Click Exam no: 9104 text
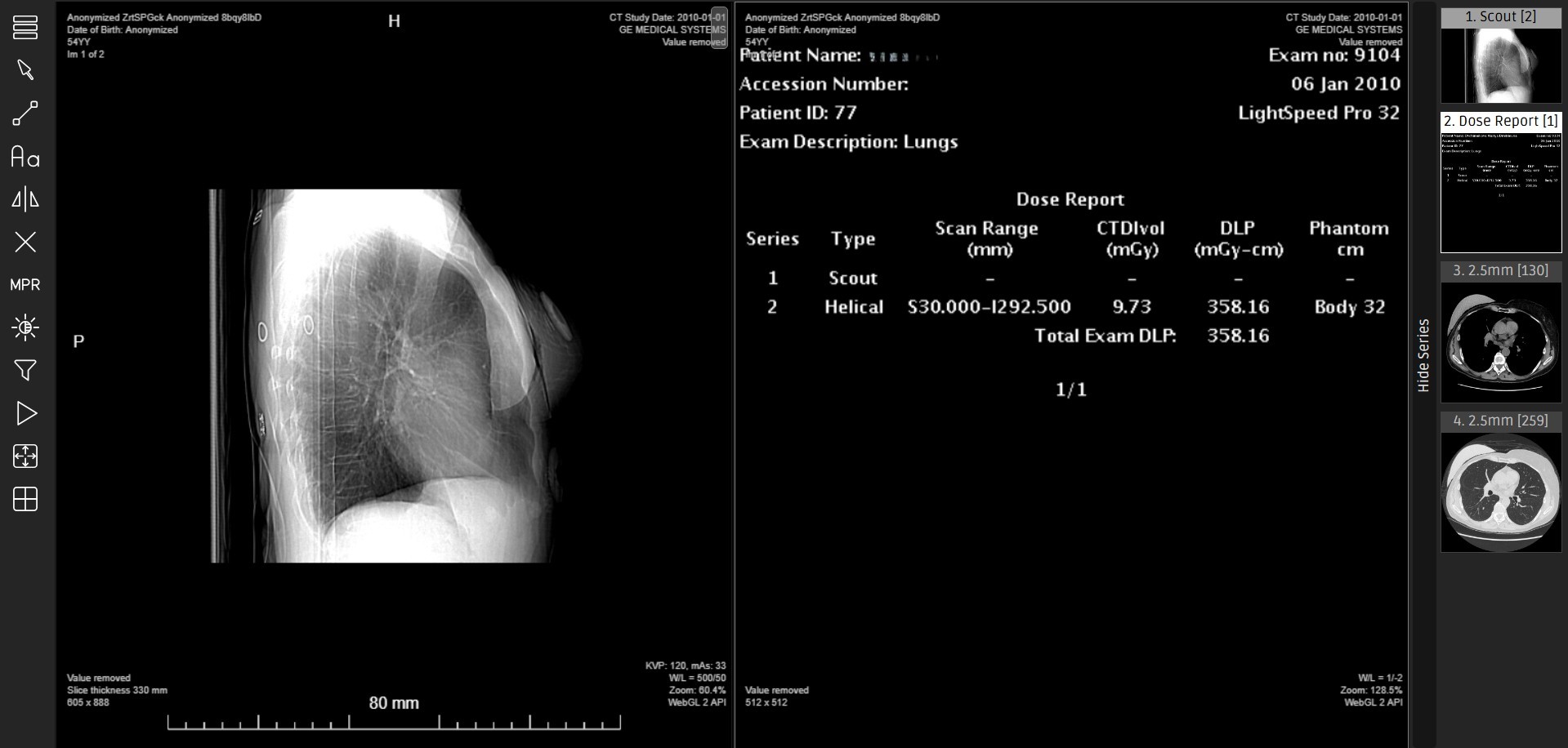Screen dimensions: 1568x748 point(1334,56)
